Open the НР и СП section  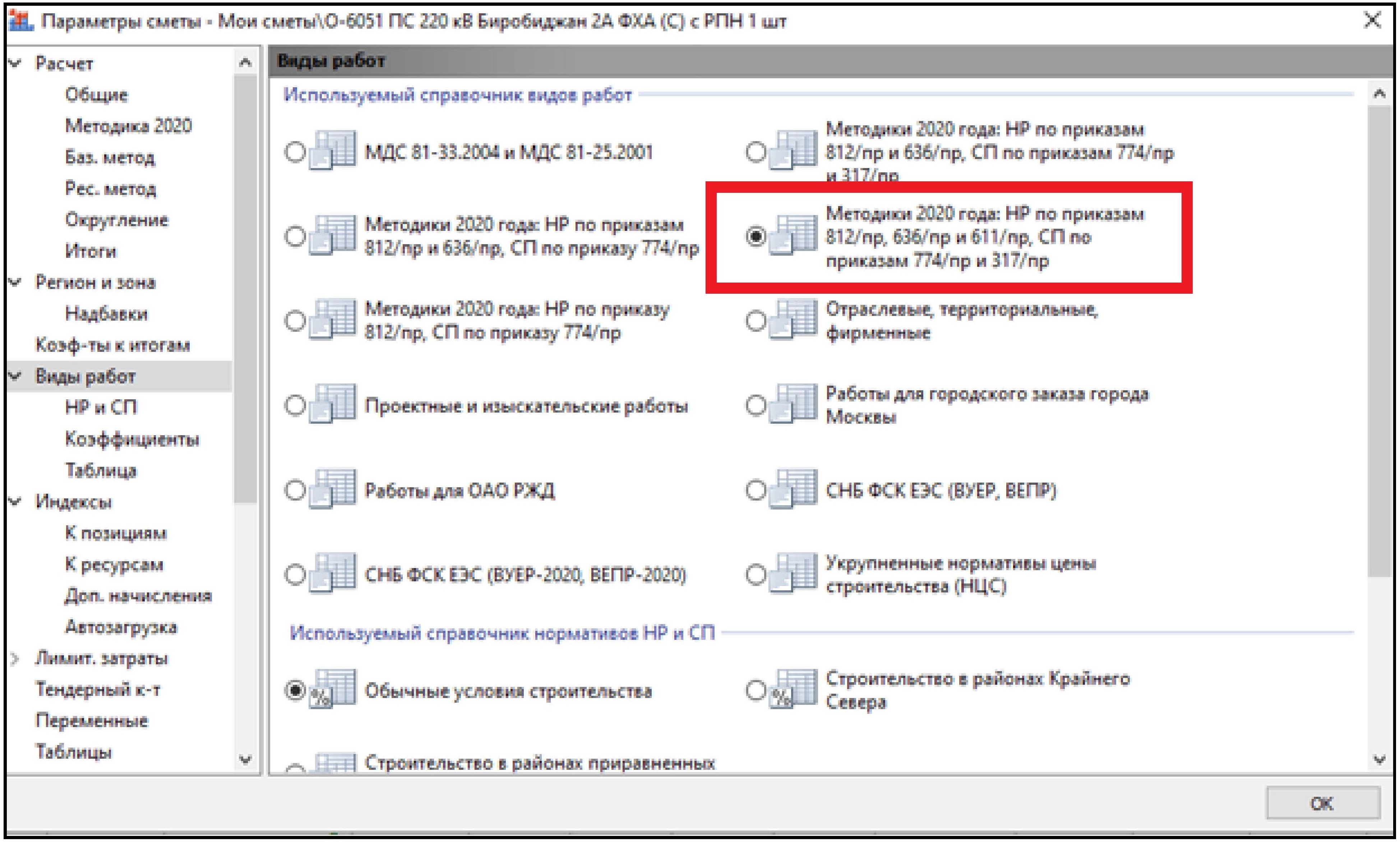tap(101, 408)
